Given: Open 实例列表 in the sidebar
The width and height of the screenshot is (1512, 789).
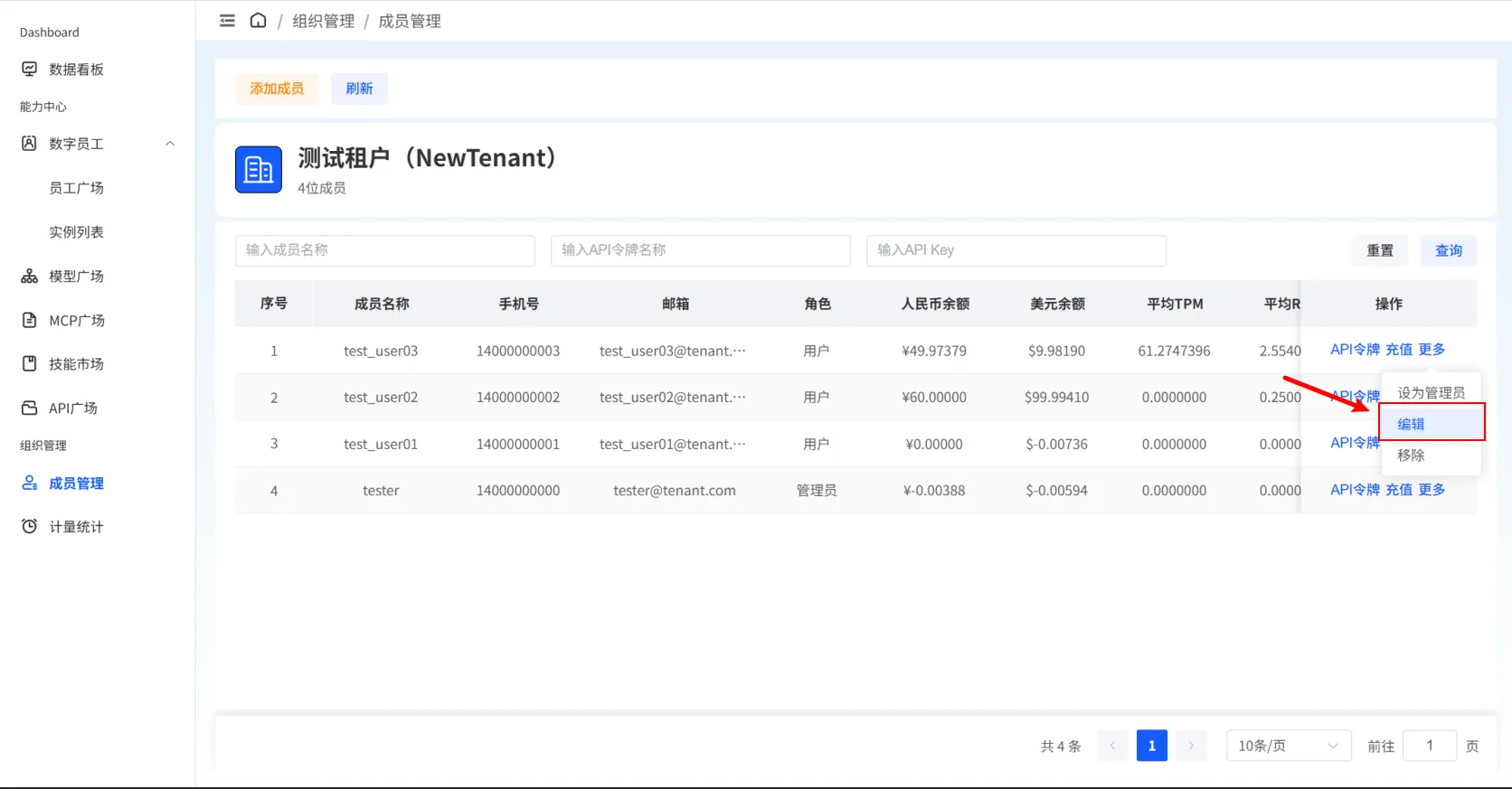Looking at the screenshot, I should (77, 232).
